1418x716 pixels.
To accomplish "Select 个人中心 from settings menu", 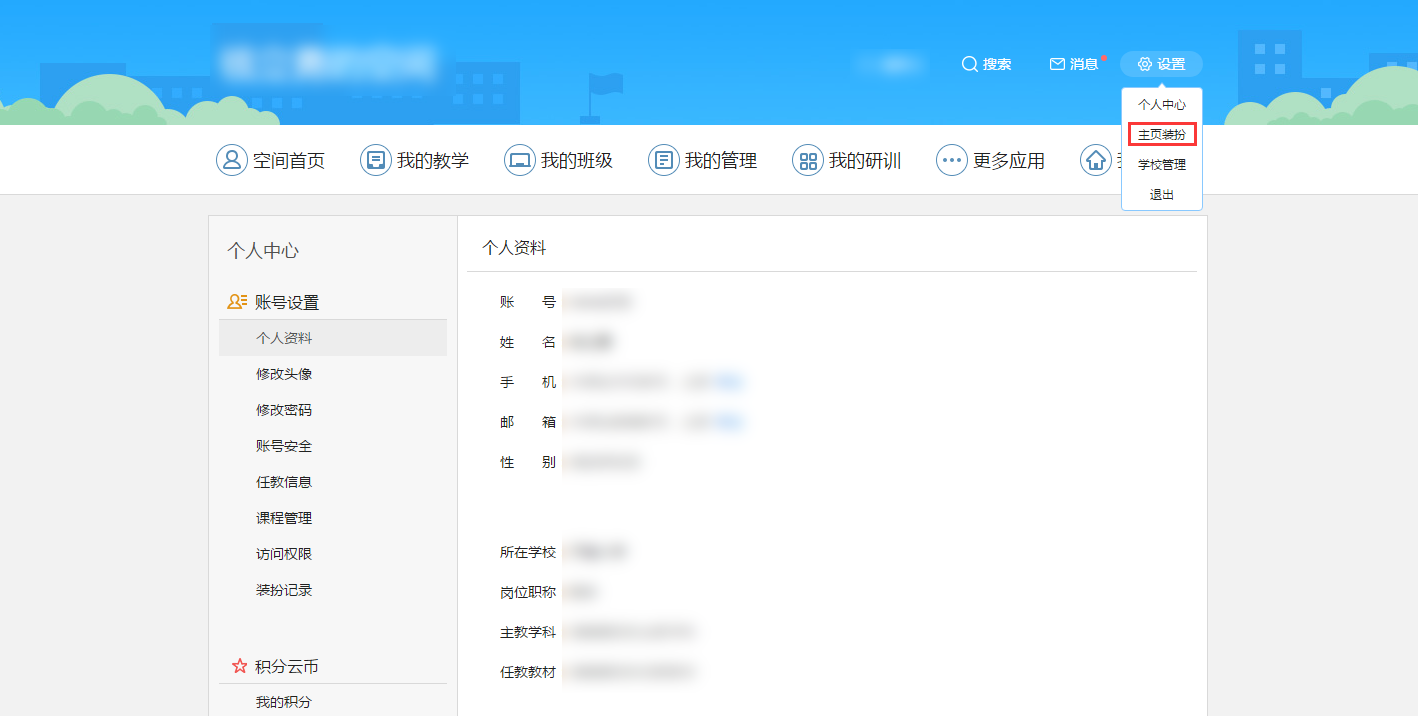I will point(1161,104).
